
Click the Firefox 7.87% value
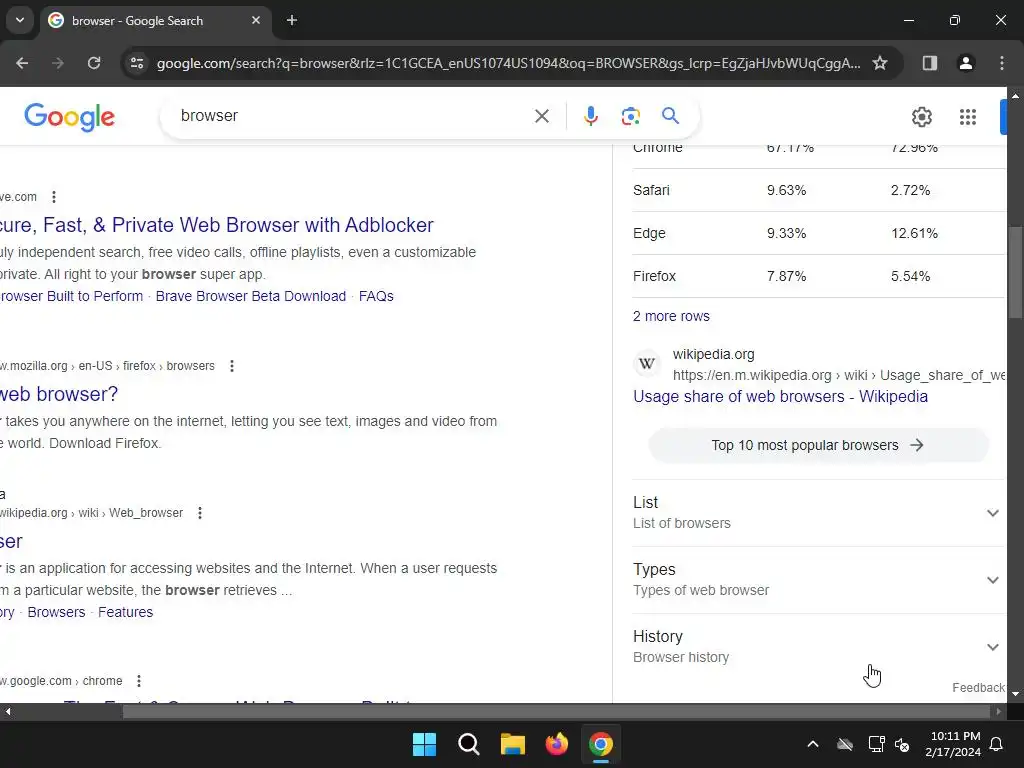coord(786,276)
